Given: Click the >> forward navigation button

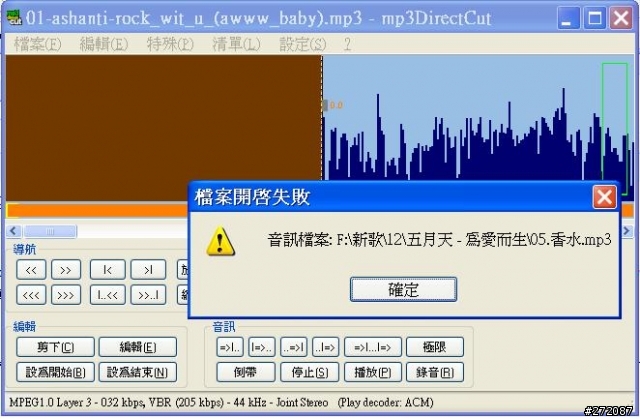Looking at the screenshot, I should (66, 270).
